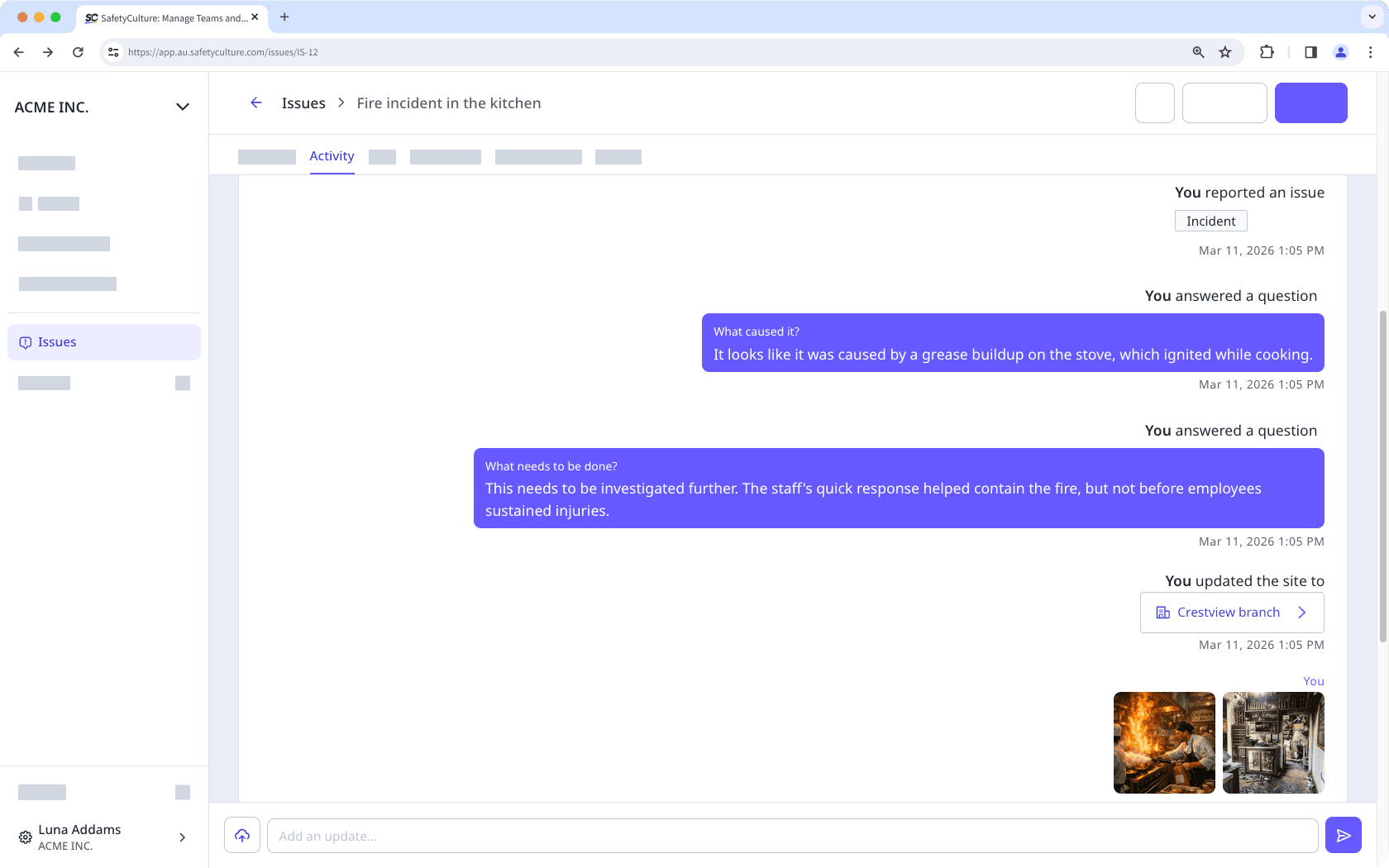Open the kitchen fire flames photo thumbnail
Image resolution: width=1389 pixels, height=868 pixels.
pos(1164,742)
